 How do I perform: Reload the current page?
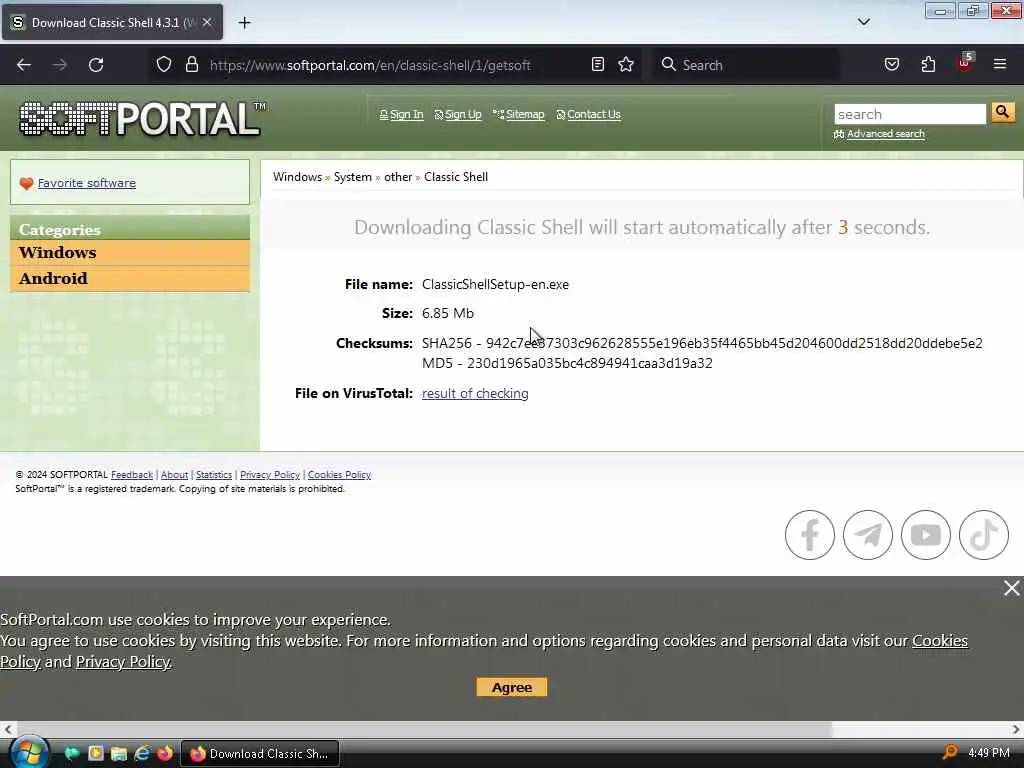click(96, 65)
